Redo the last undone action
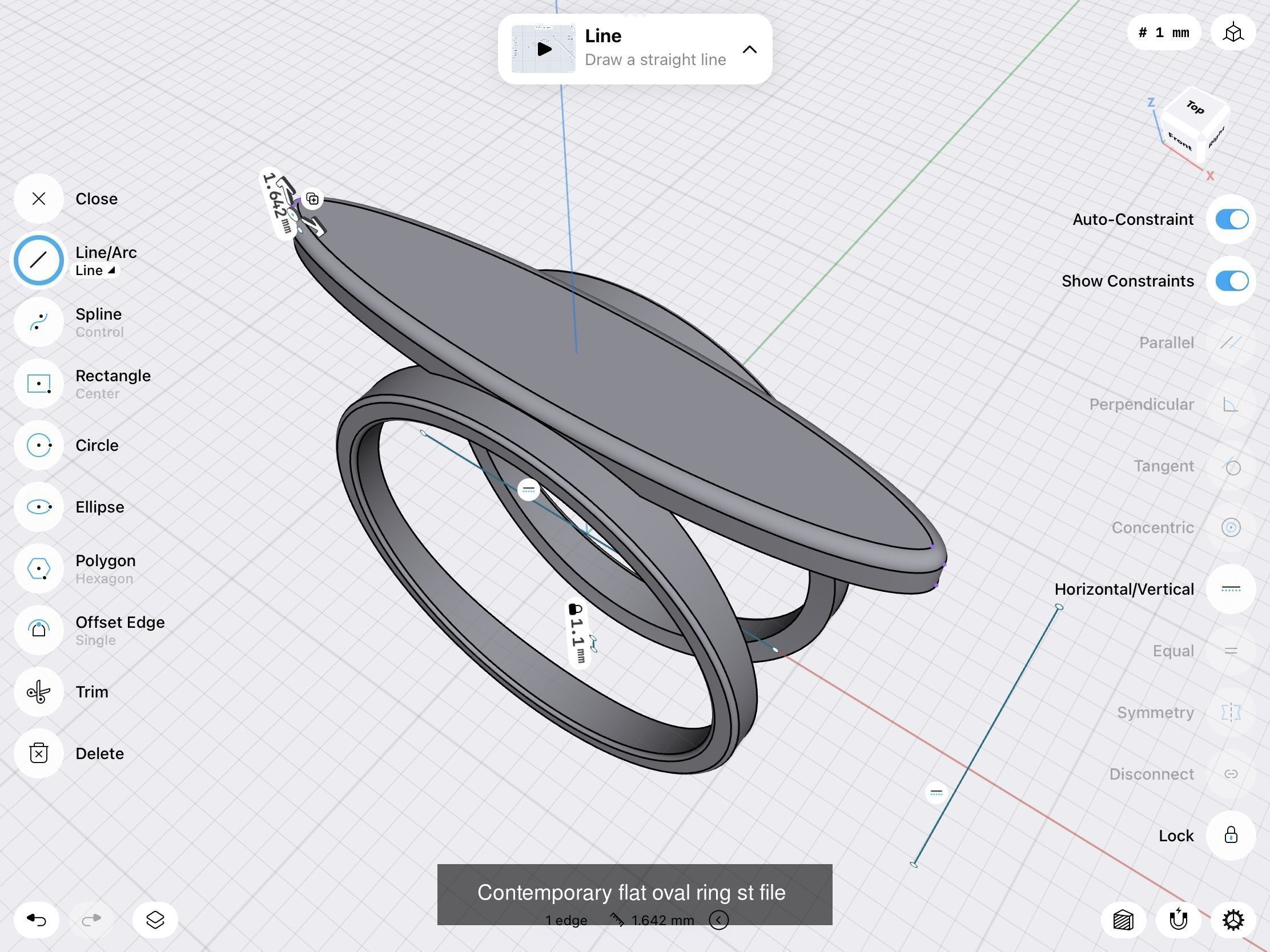Screen dimensions: 1270x952 [91, 920]
